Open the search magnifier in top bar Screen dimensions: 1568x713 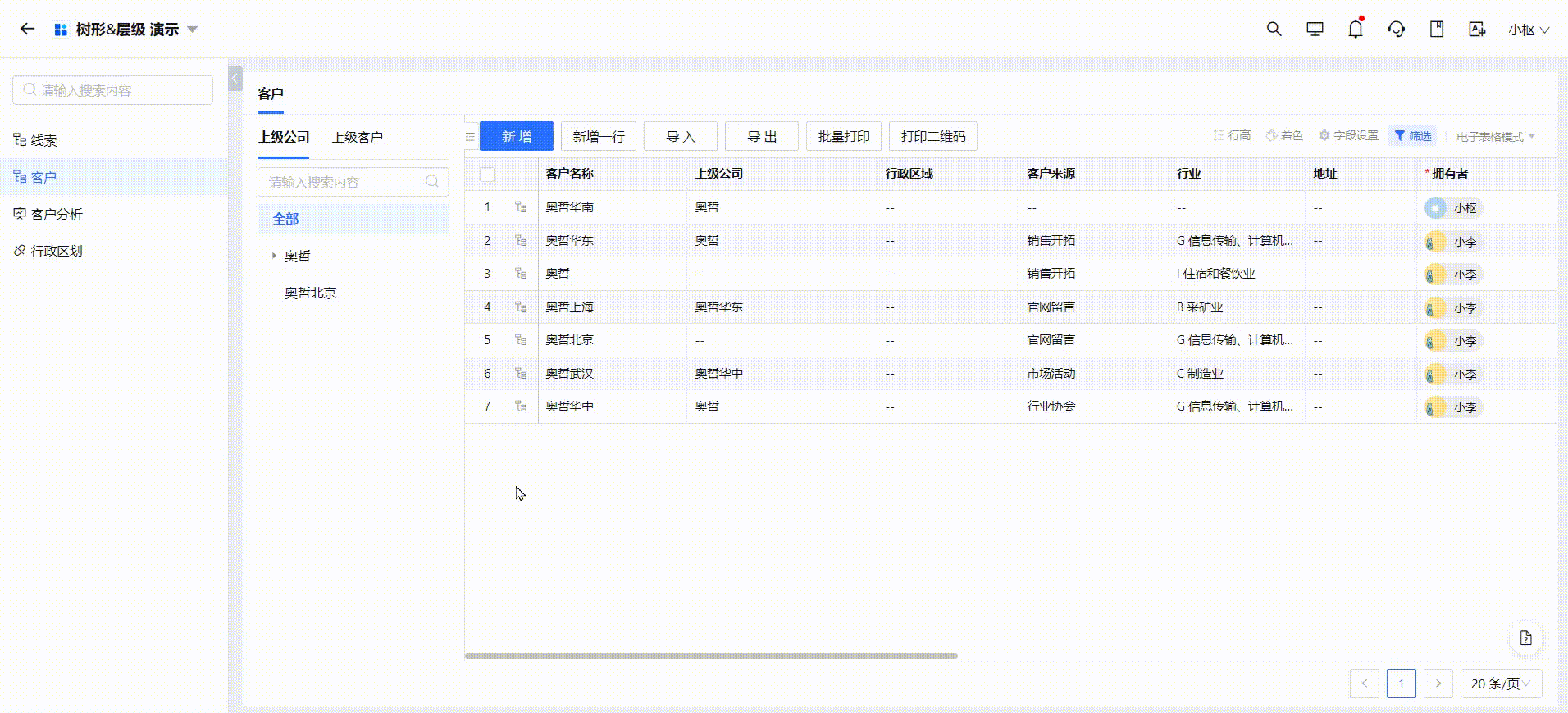coord(1274,30)
